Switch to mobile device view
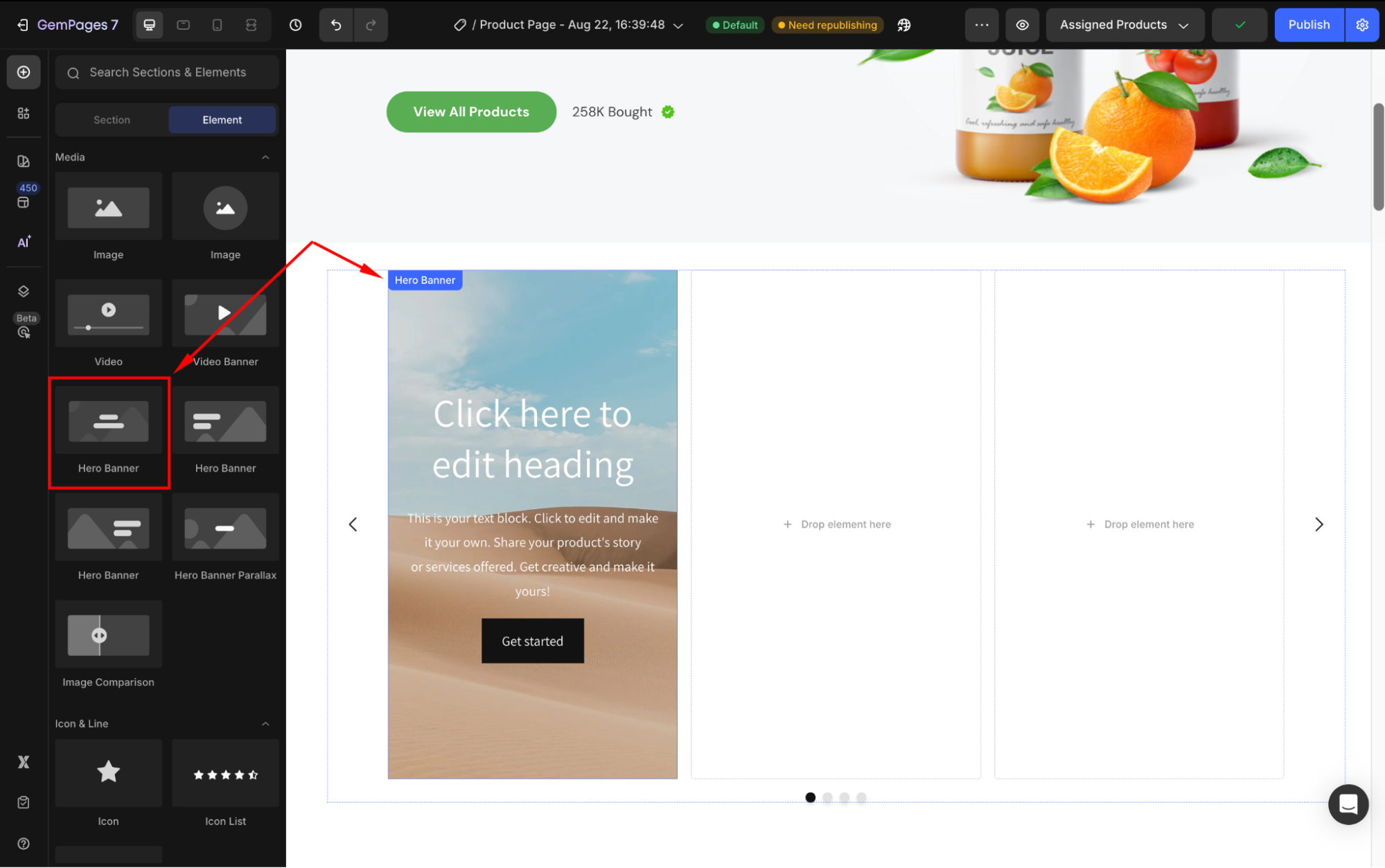 pyautogui.click(x=217, y=25)
